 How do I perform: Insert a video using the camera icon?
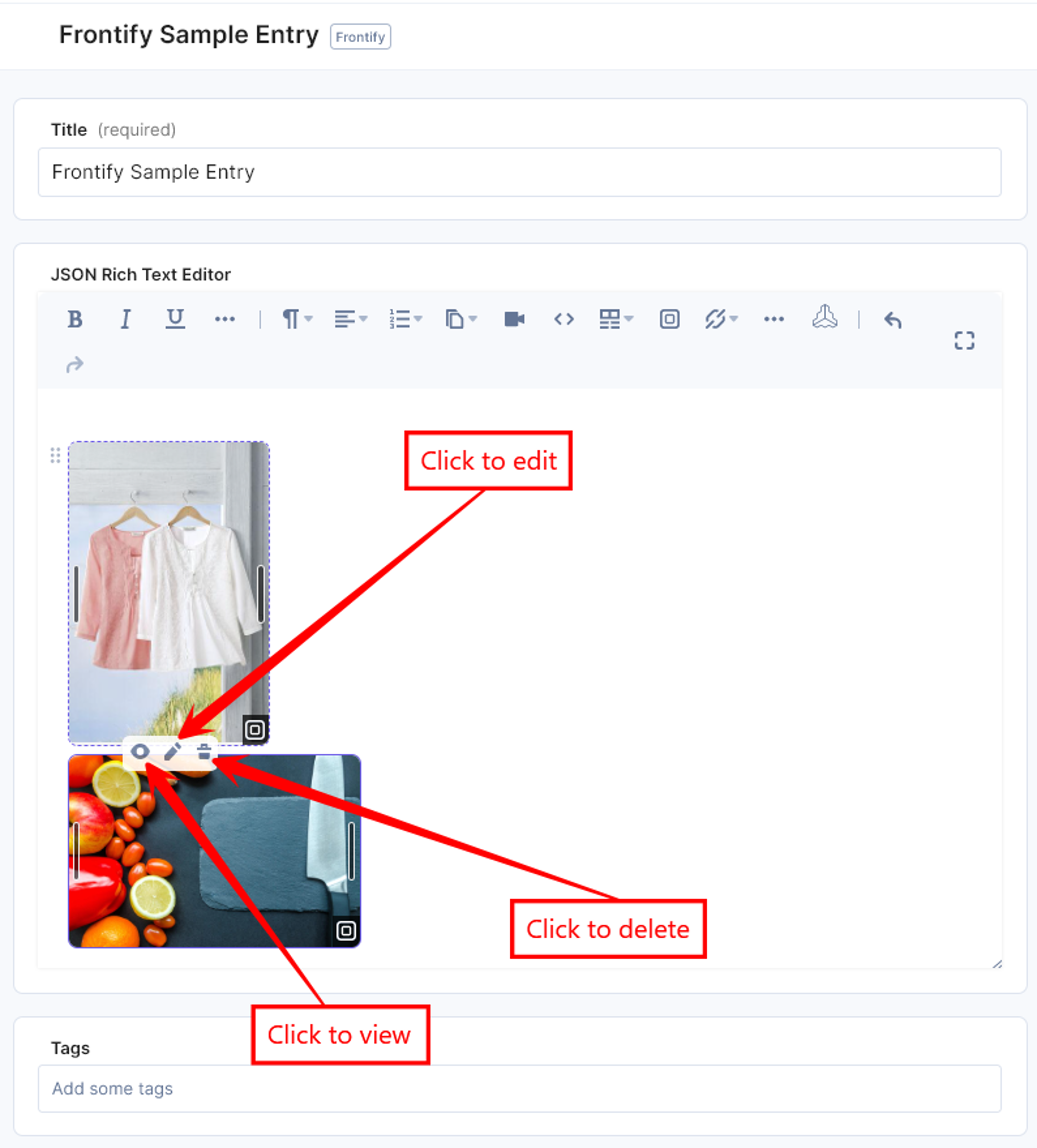pyautogui.click(x=514, y=319)
